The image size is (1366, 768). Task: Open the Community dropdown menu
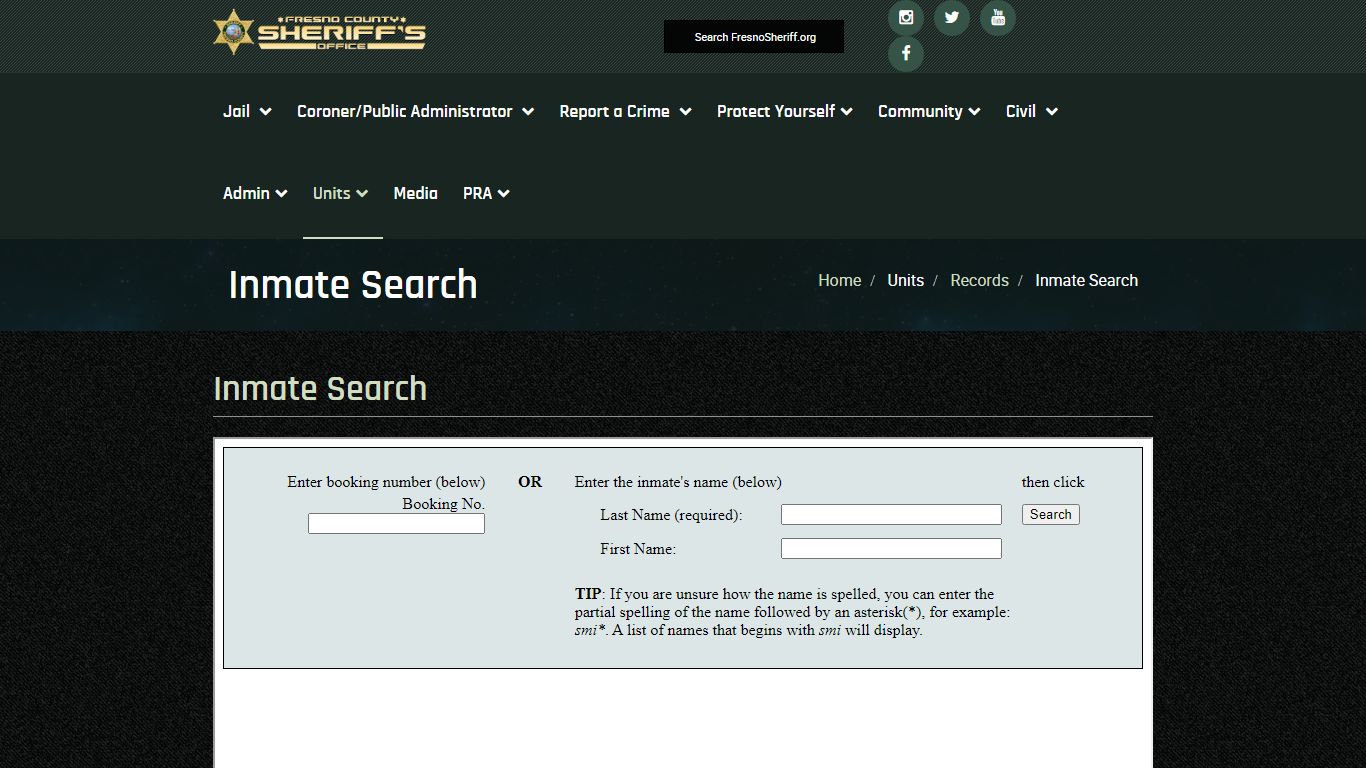click(x=929, y=111)
